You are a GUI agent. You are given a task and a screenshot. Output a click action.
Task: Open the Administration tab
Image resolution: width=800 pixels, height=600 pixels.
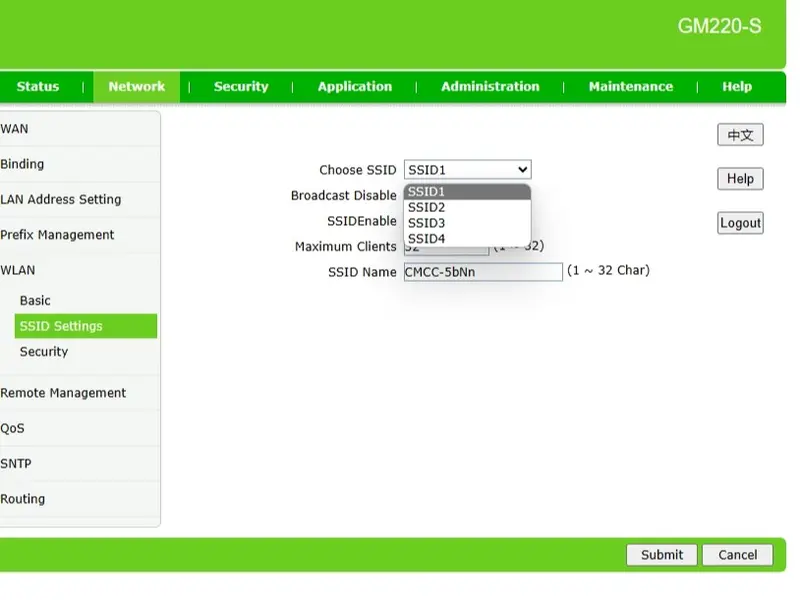click(x=490, y=87)
